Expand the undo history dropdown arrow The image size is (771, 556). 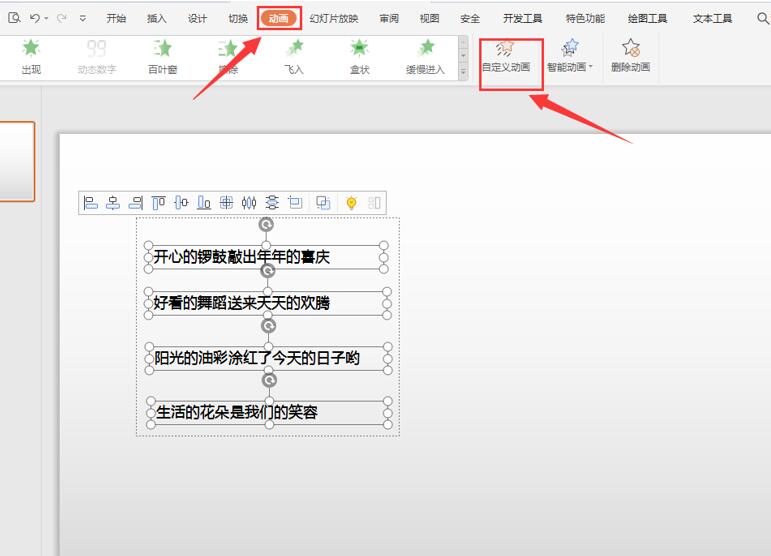[x=46, y=19]
